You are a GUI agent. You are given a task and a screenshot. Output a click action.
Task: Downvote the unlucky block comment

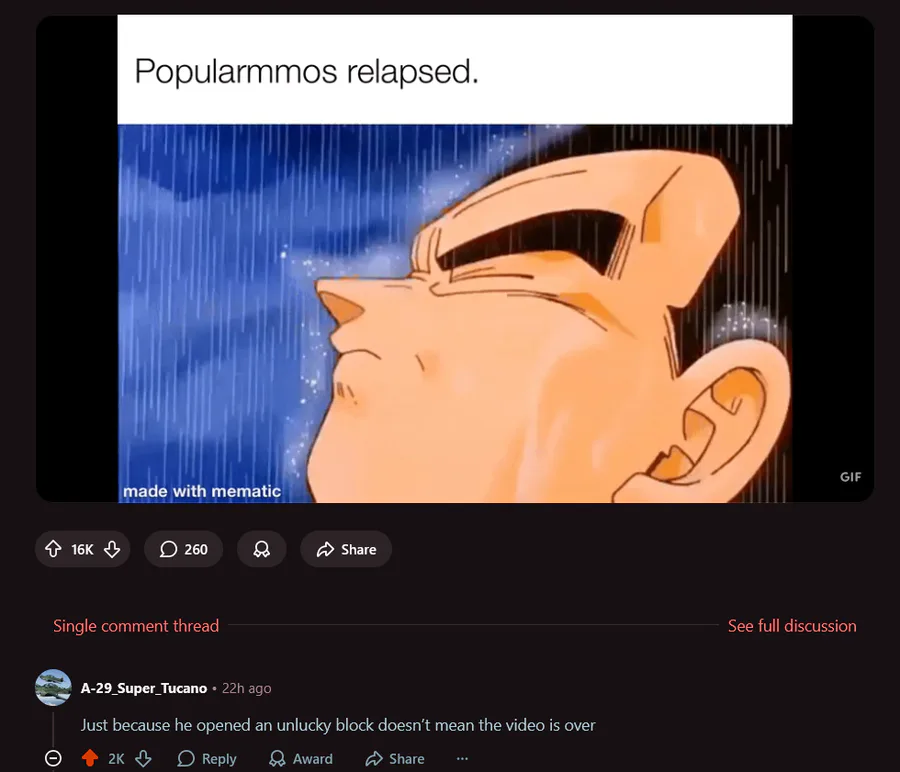point(143,759)
